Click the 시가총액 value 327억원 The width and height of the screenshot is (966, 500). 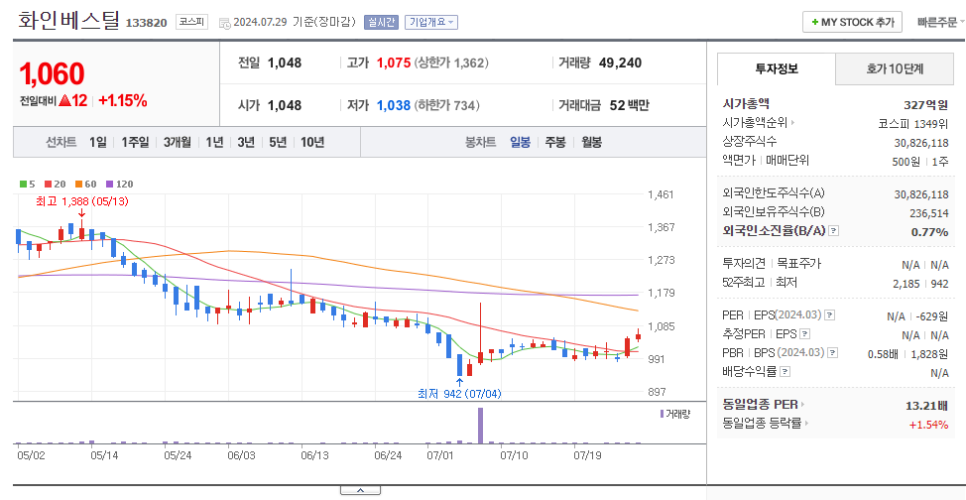point(926,105)
